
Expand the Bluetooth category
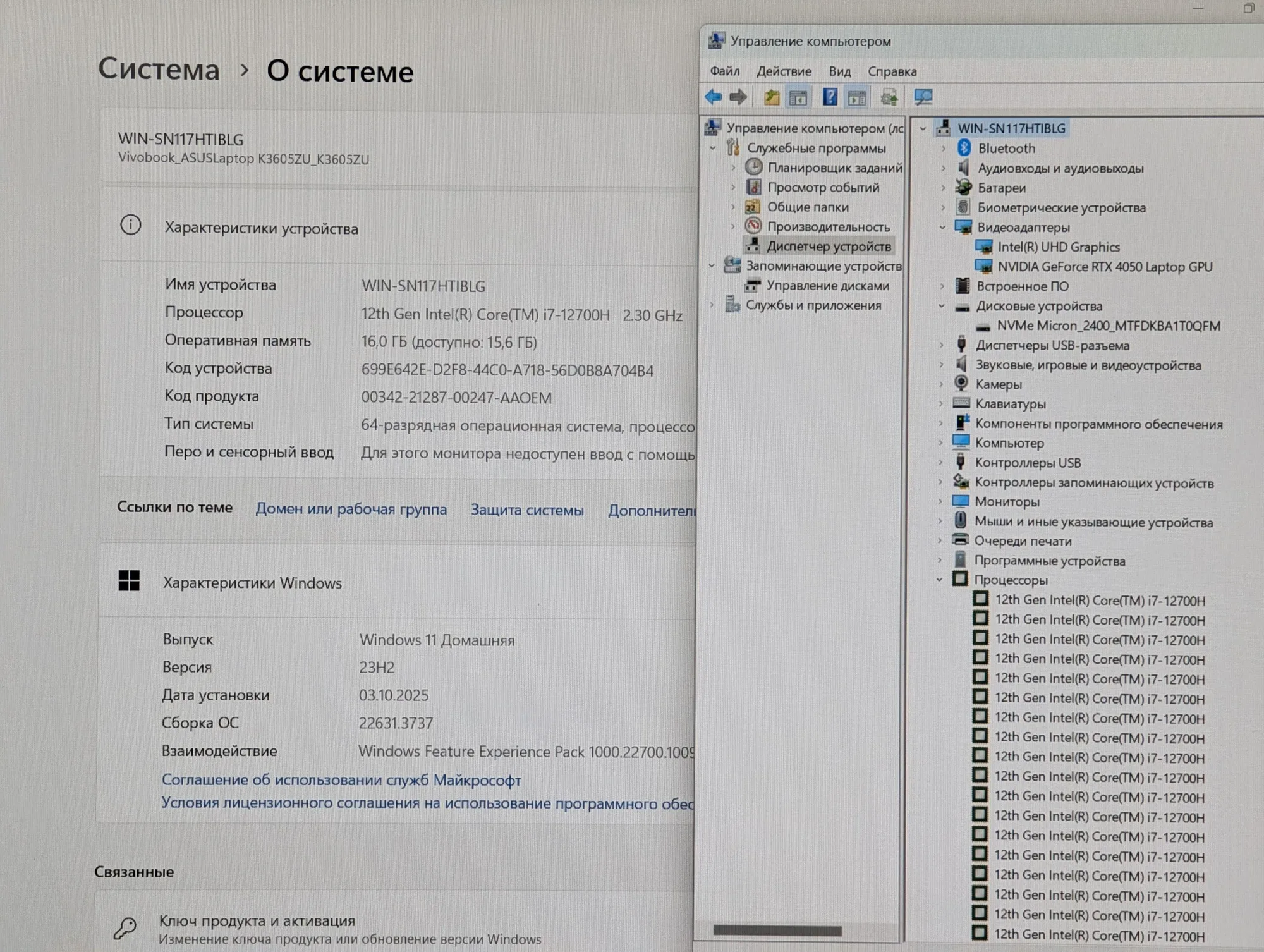[x=944, y=149]
